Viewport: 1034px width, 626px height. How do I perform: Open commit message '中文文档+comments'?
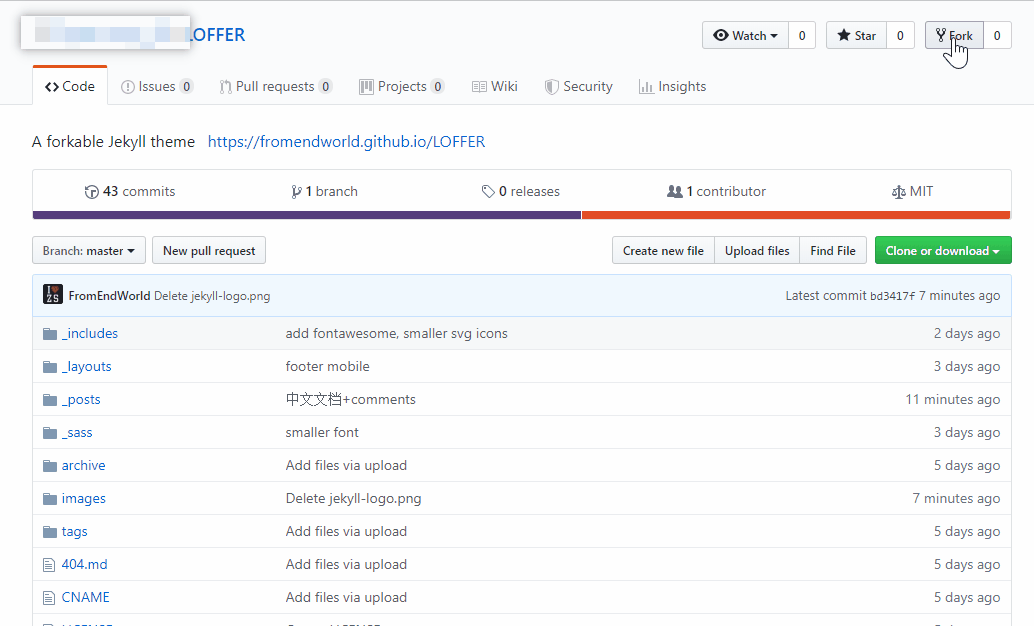[x=350, y=400]
